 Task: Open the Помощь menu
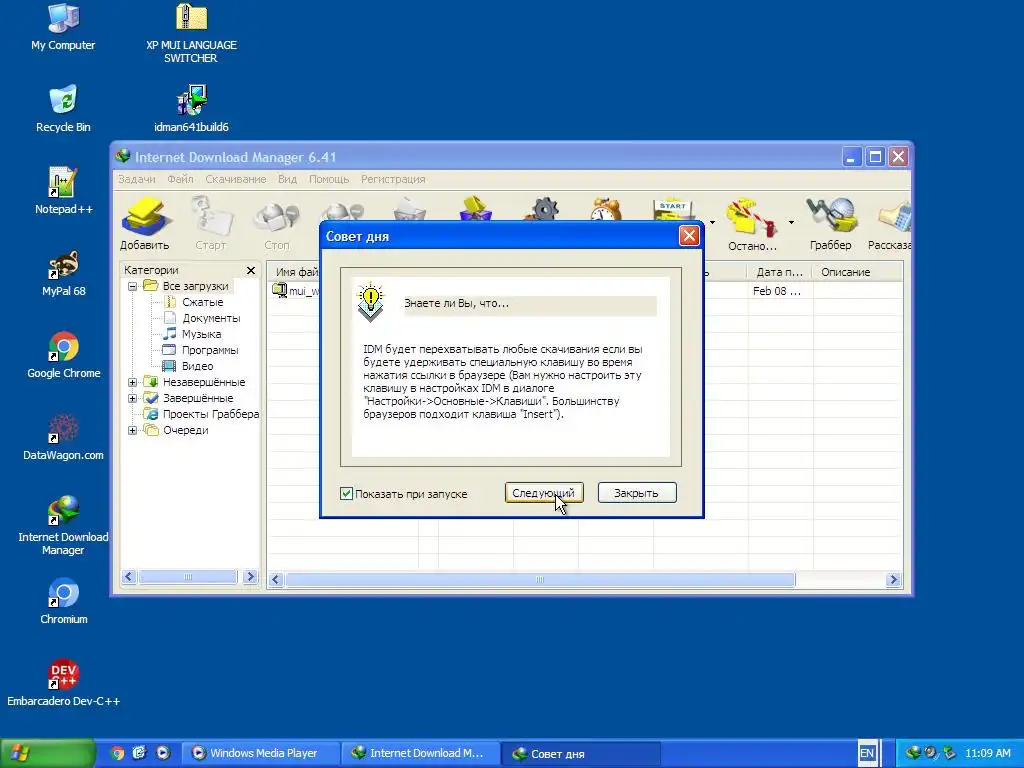(x=329, y=179)
